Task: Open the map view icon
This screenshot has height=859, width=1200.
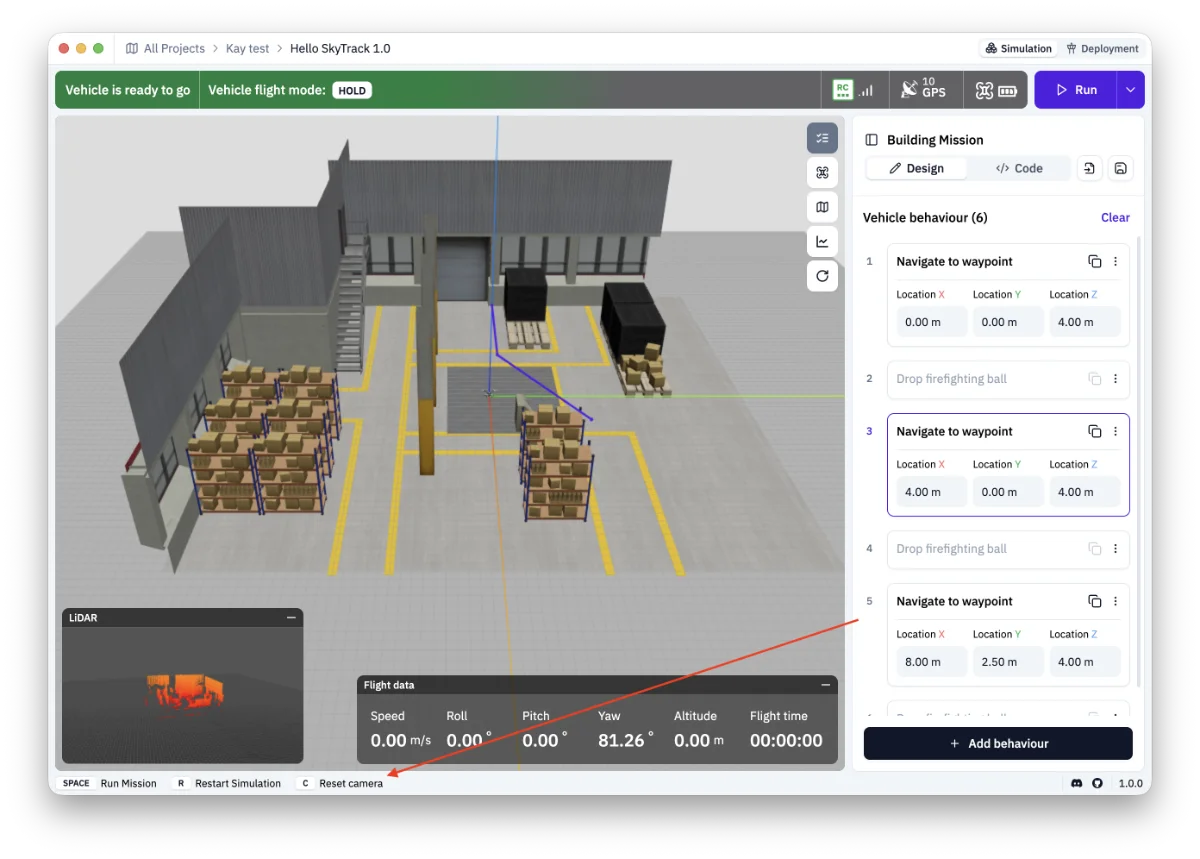Action: (822, 207)
